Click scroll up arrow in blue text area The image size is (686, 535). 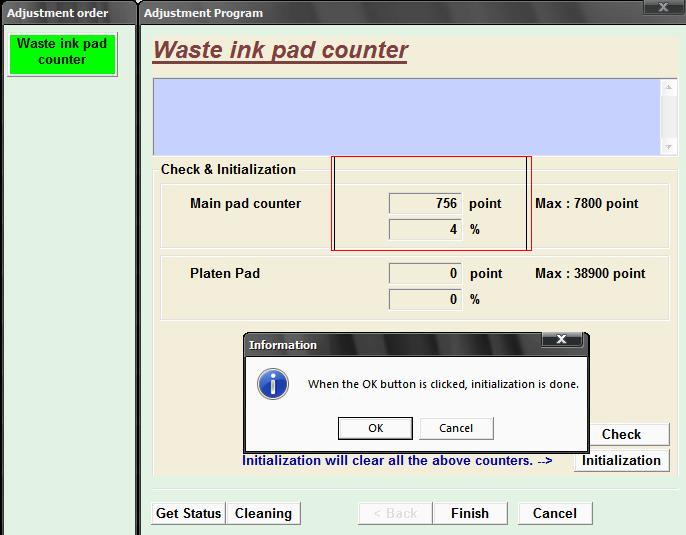pos(668,87)
